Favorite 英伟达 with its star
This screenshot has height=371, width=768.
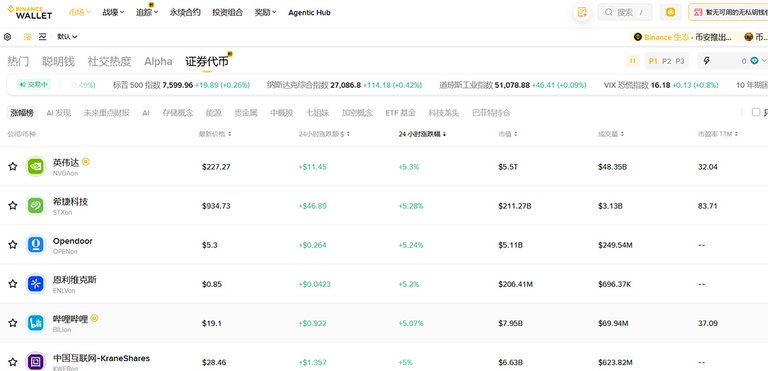pos(13,166)
